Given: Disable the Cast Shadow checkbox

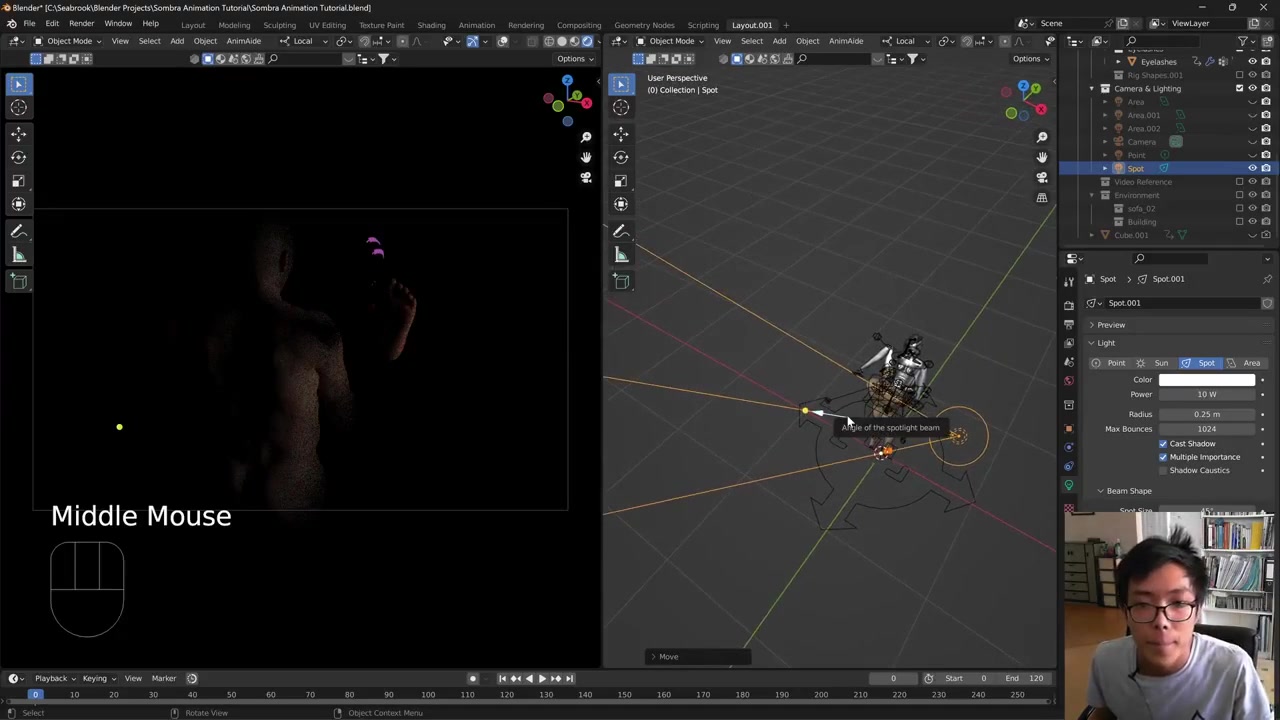Looking at the screenshot, I should [1163, 443].
